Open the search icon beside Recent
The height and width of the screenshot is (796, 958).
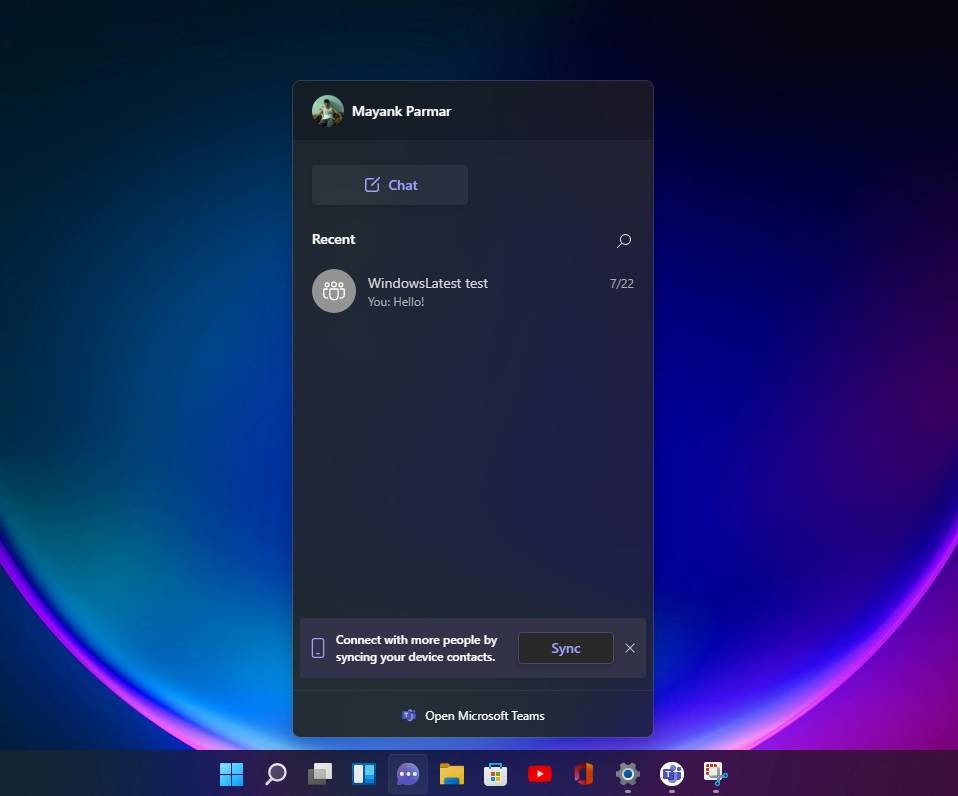coord(624,240)
